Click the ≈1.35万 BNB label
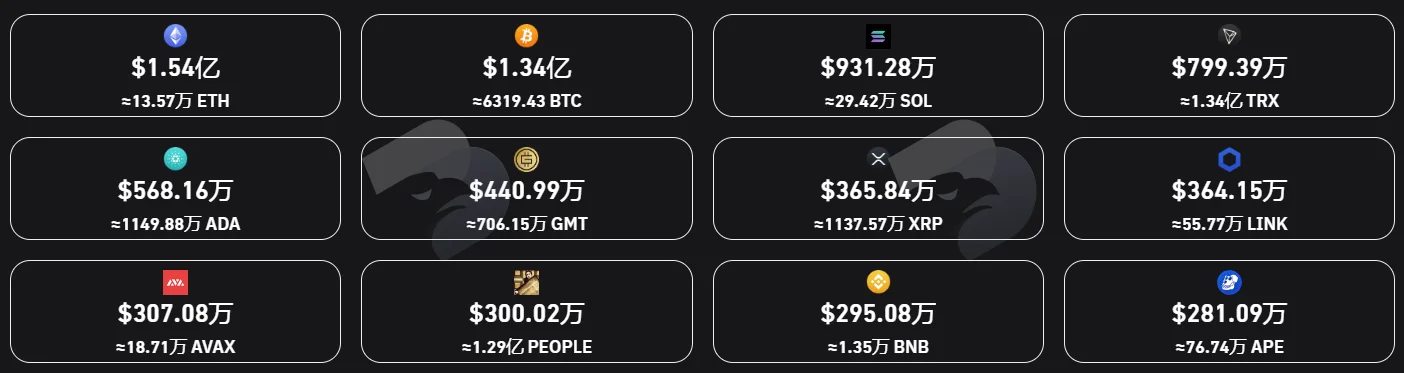Image resolution: width=1404 pixels, height=373 pixels. tap(878, 347)
